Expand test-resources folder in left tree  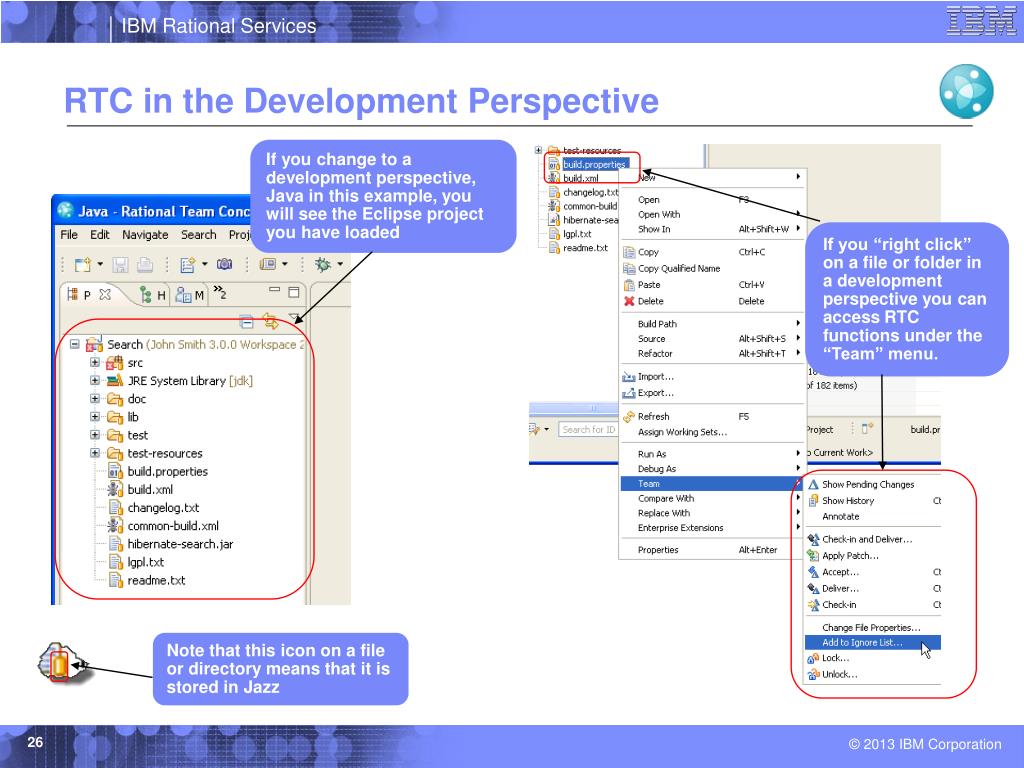[x=95, y=453]
